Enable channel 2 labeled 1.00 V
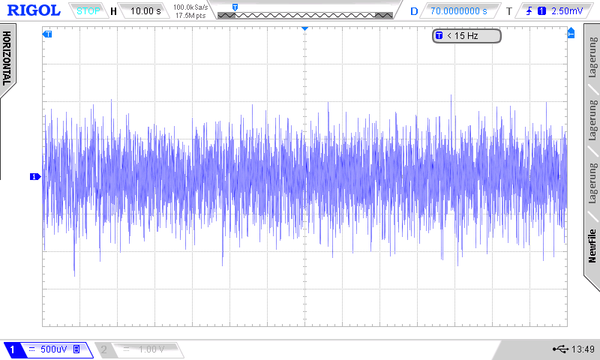 [140, 349]
